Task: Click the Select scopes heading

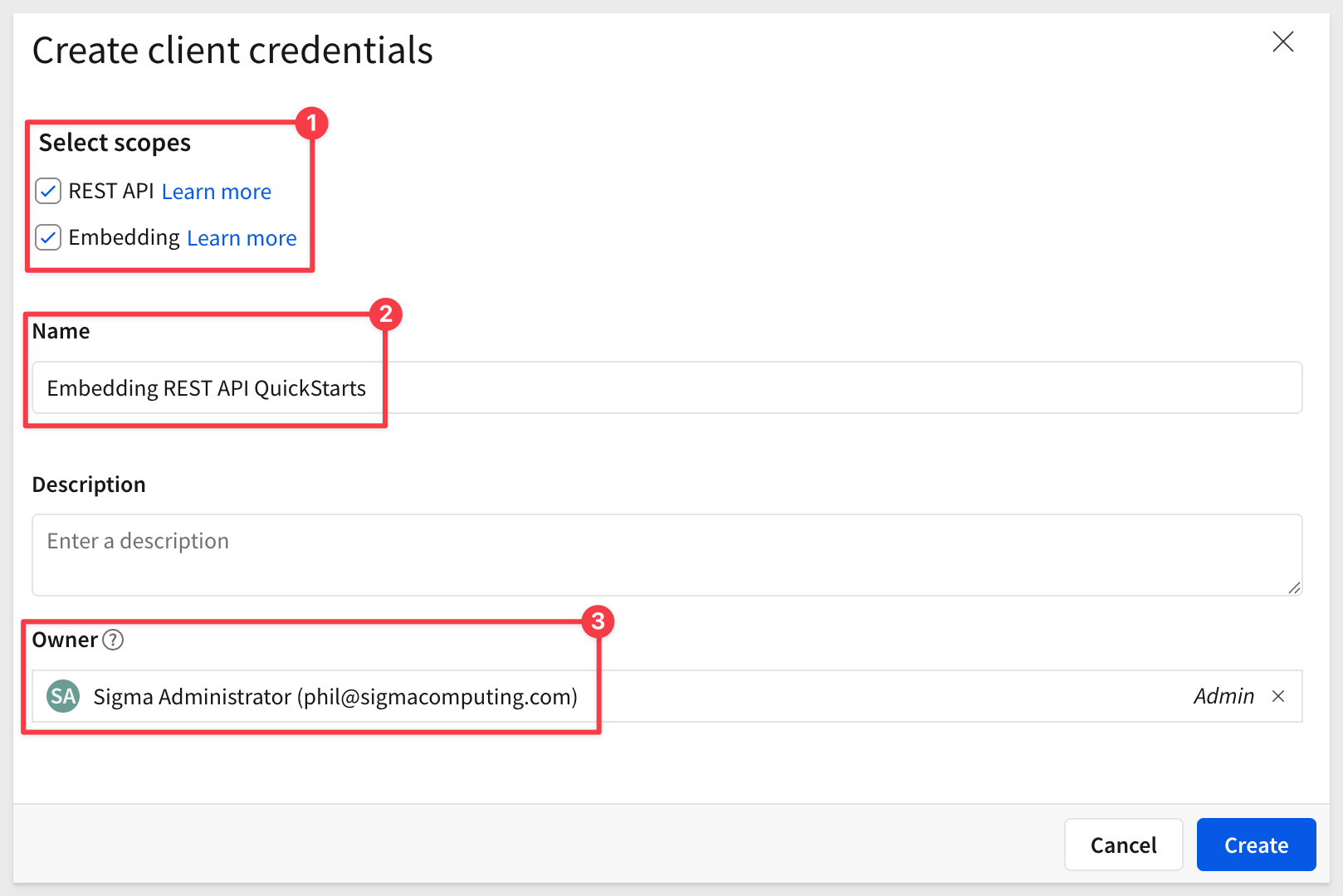Action: 115,143
